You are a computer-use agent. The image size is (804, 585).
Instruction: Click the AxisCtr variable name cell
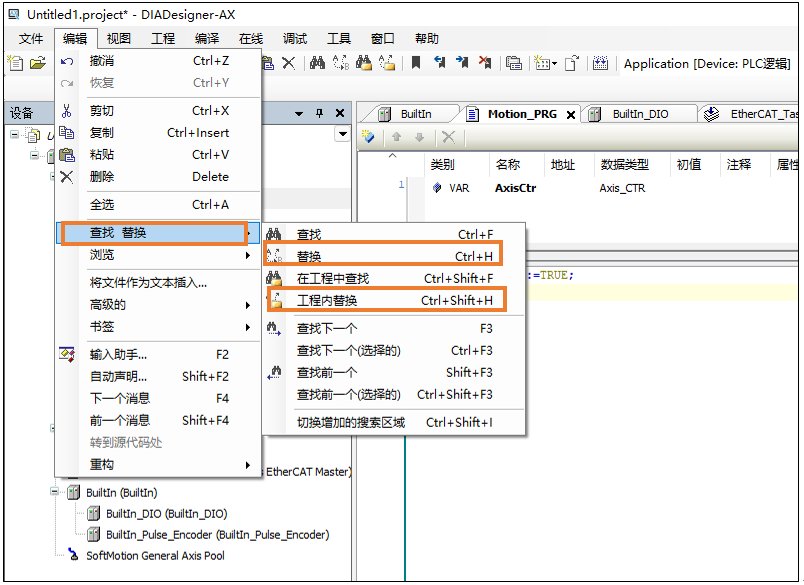[x=515, y=187]
